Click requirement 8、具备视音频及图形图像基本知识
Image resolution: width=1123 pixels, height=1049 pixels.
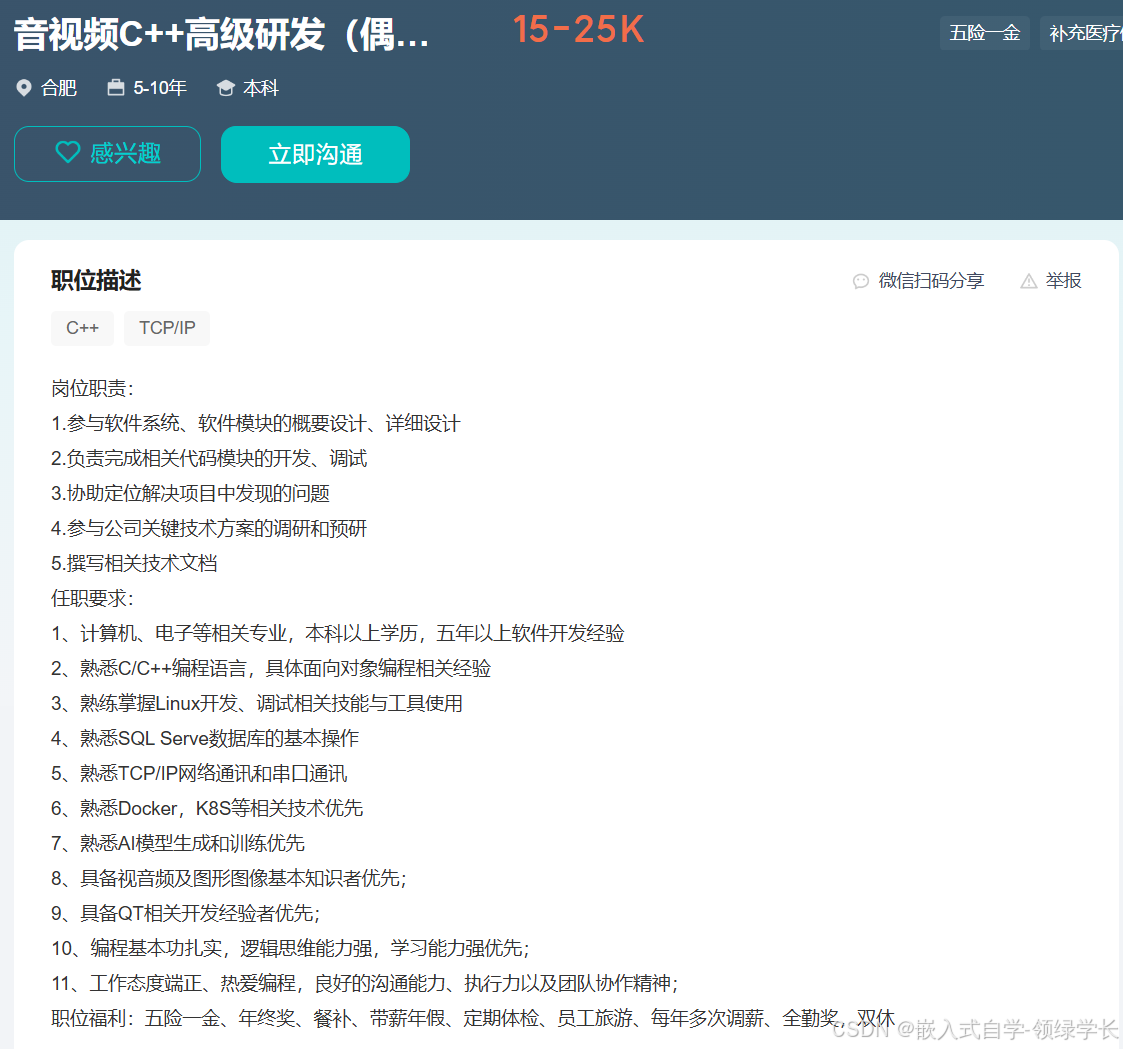point(229,879)
